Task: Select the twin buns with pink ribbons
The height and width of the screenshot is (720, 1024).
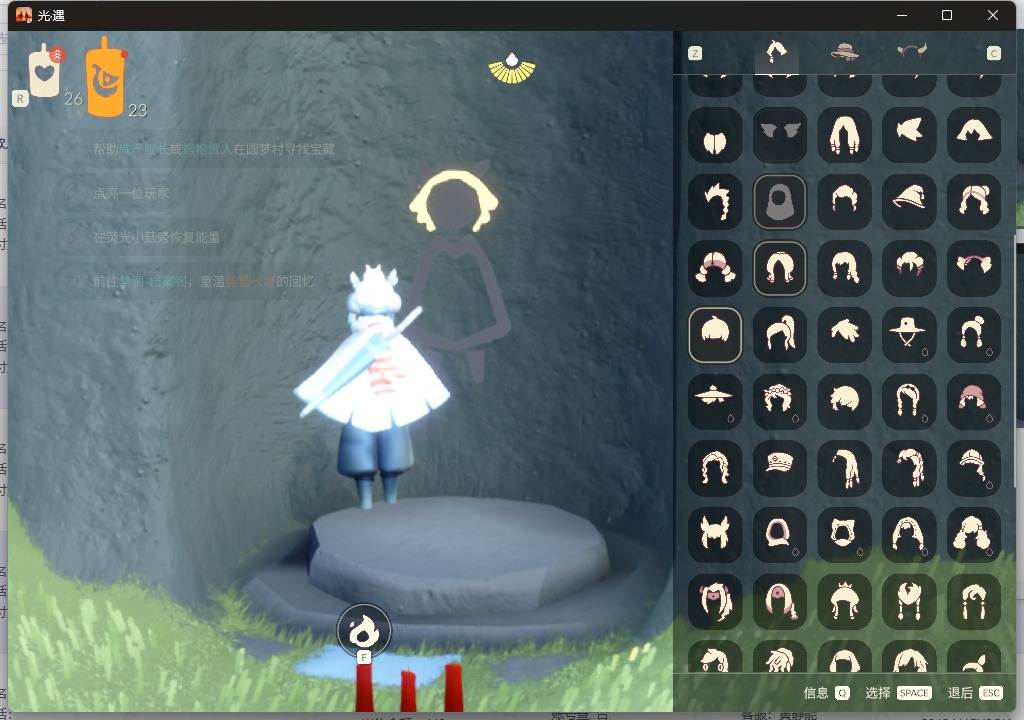Action: 909,269
